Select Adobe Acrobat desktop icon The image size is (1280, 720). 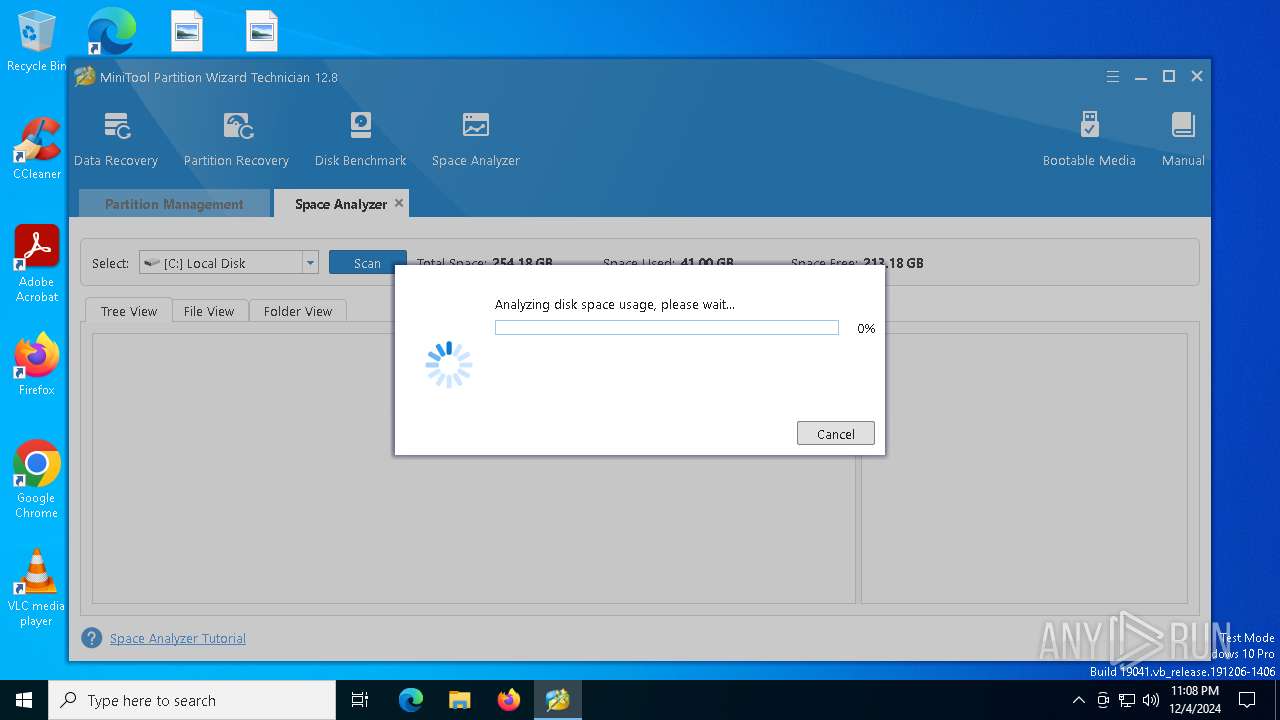point(36,263)
